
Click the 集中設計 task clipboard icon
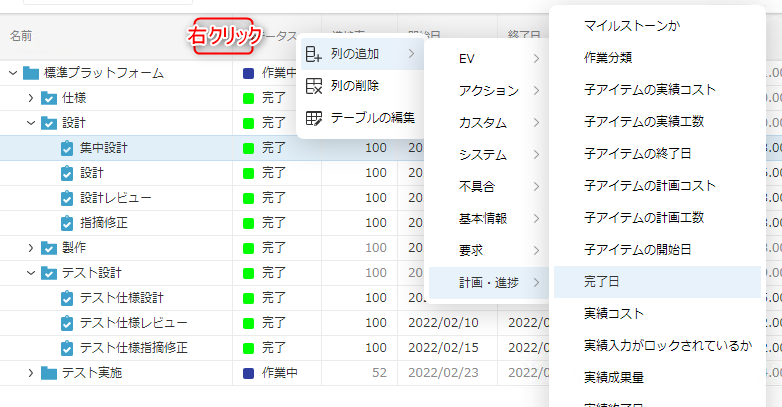[67, 148]
